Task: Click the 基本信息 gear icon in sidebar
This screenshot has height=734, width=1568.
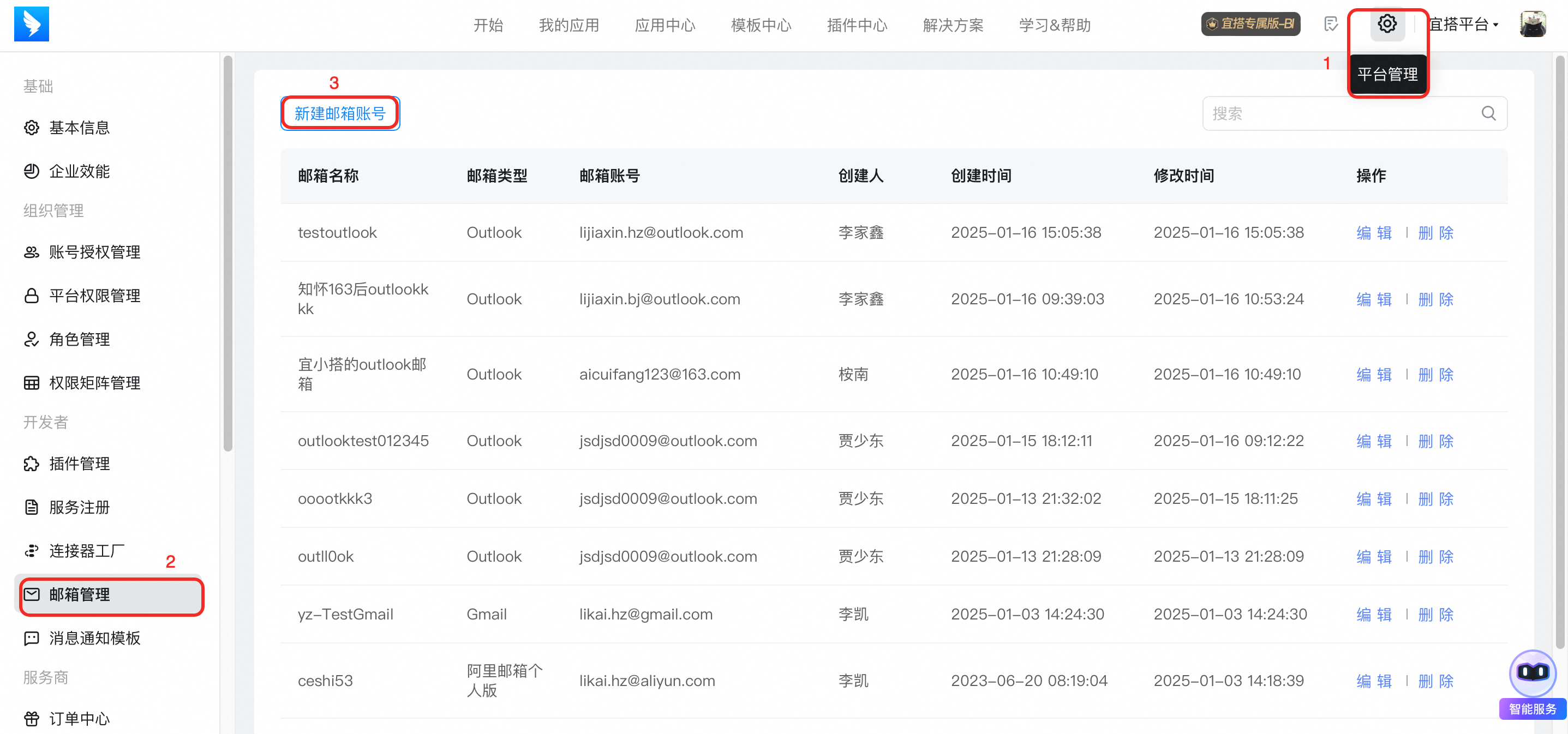Action: click(32, 128)
